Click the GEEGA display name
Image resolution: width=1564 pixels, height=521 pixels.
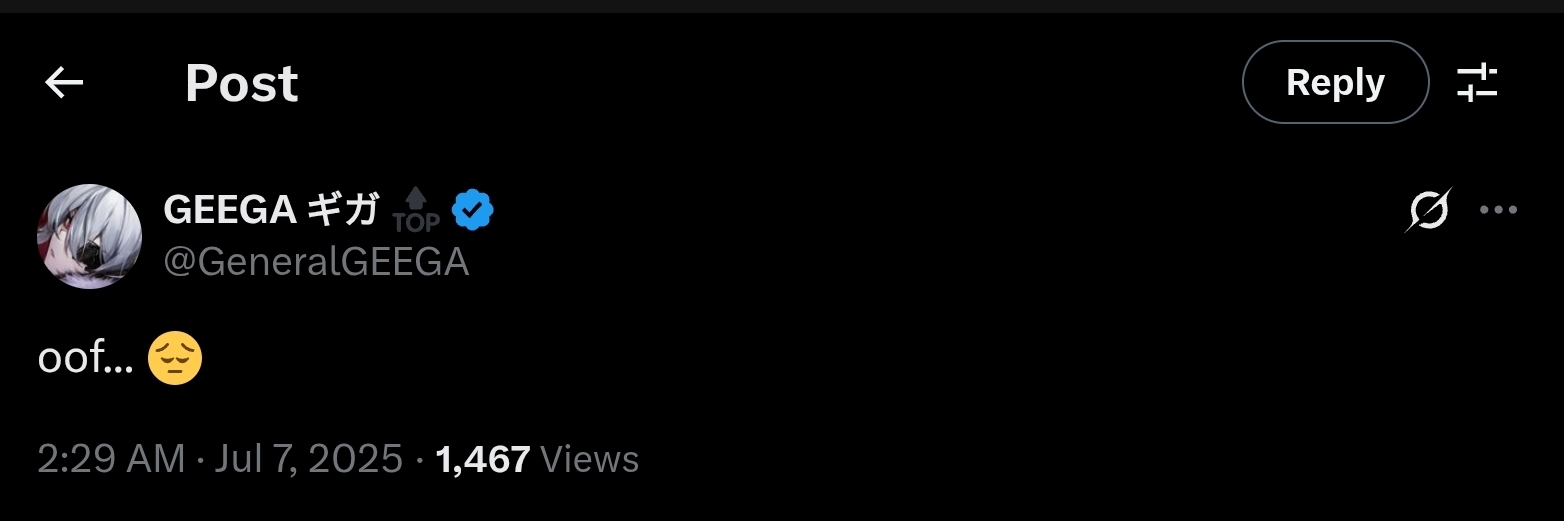(x=229, y=210)
